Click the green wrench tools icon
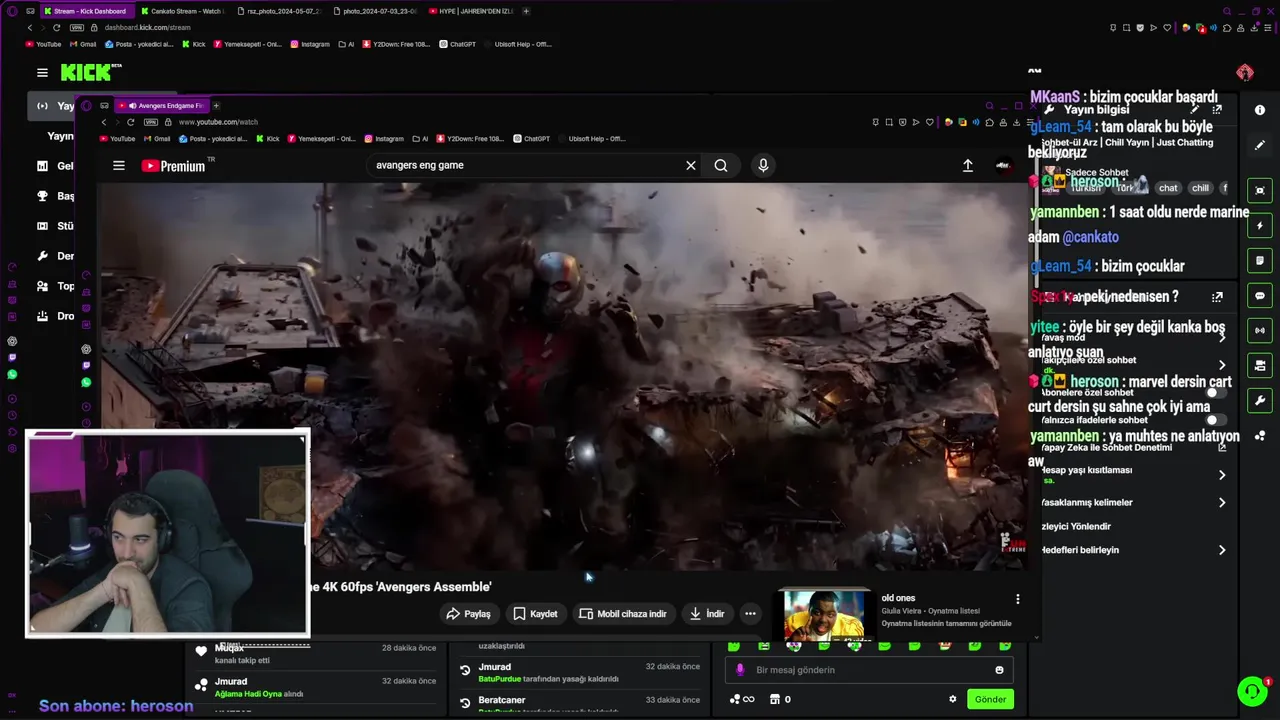 [1260, 401]
